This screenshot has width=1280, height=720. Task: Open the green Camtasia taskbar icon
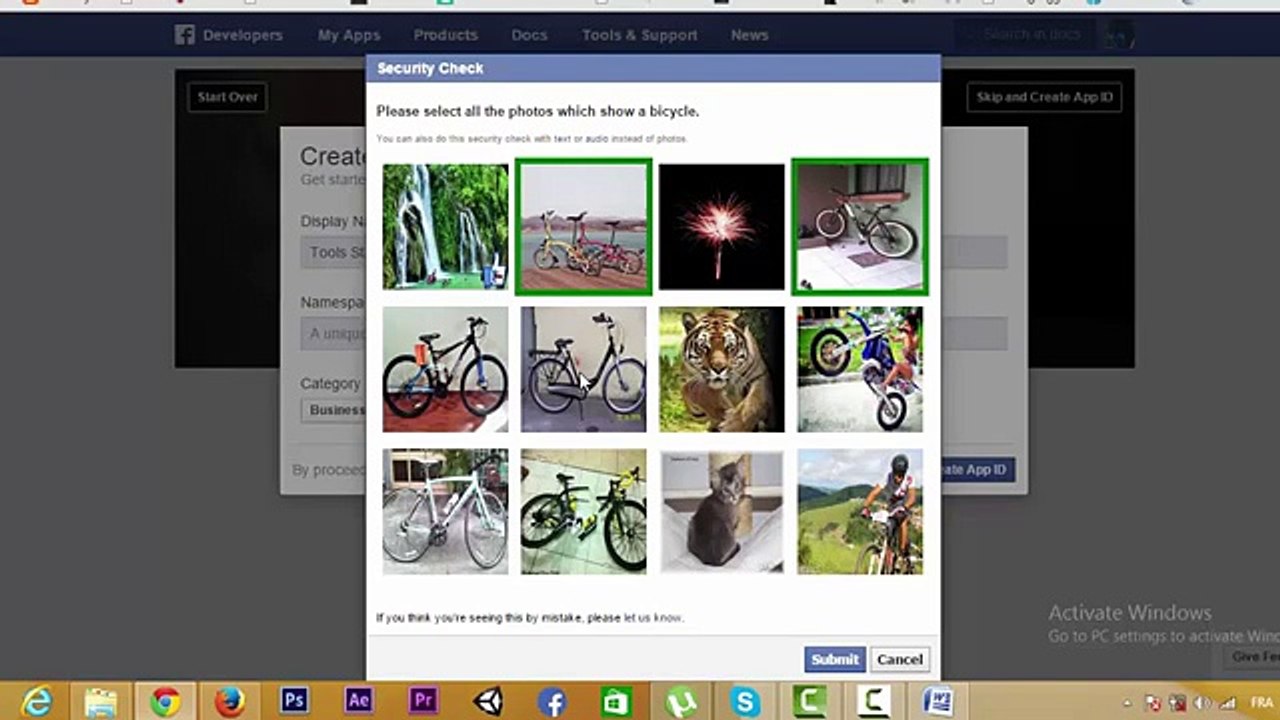(809, 702)
